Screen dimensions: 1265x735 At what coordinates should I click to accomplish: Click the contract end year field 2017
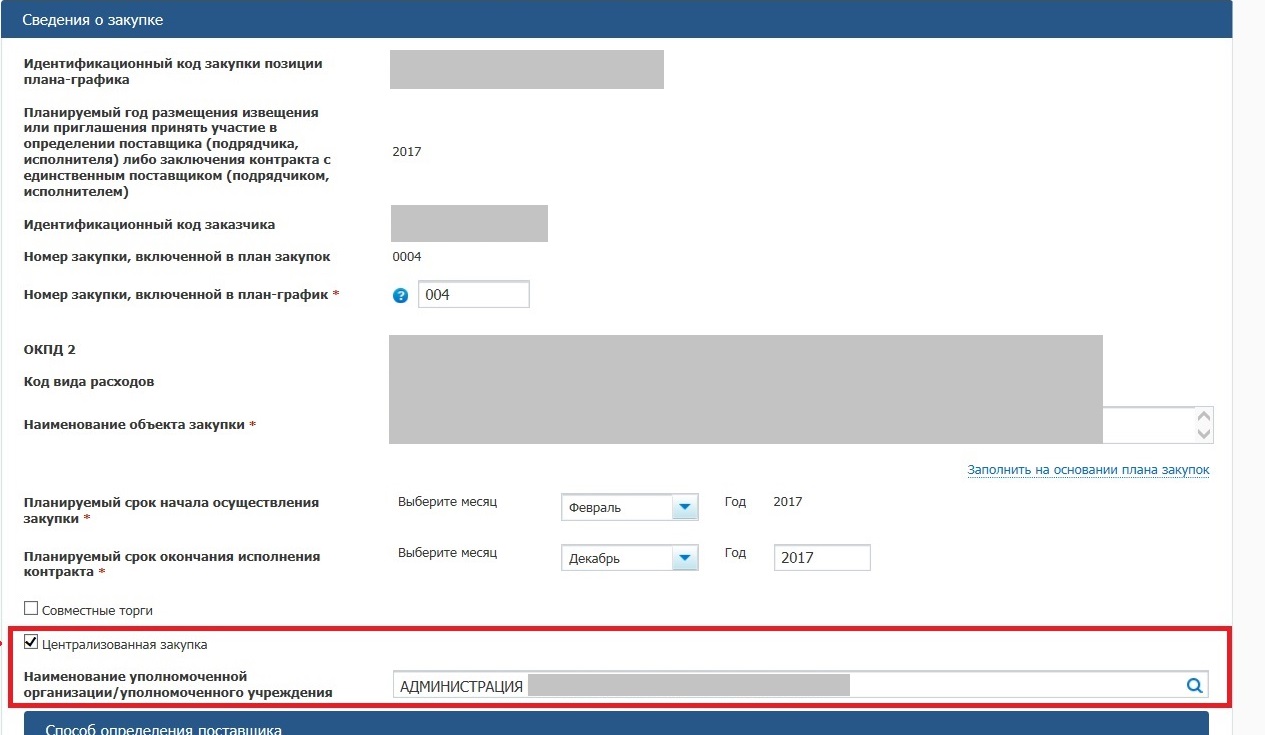point(821,558)
